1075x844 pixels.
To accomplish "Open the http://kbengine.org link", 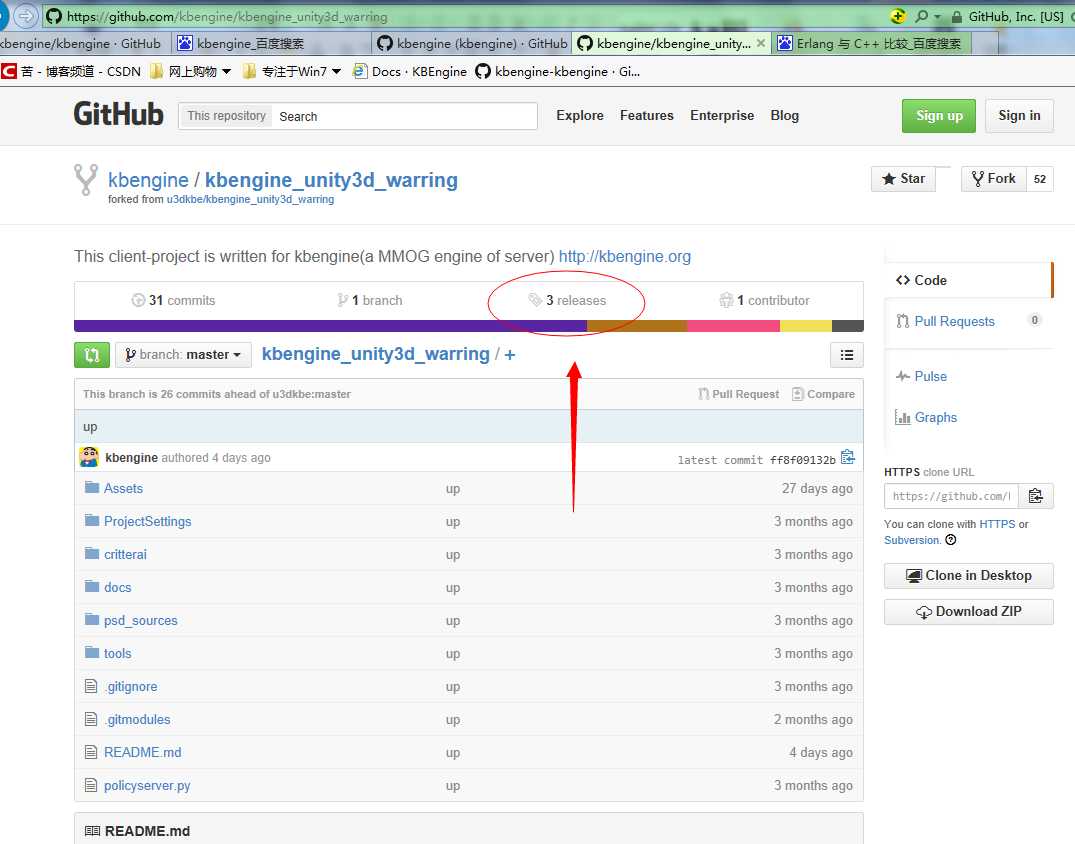I will (x=625, y=256).
